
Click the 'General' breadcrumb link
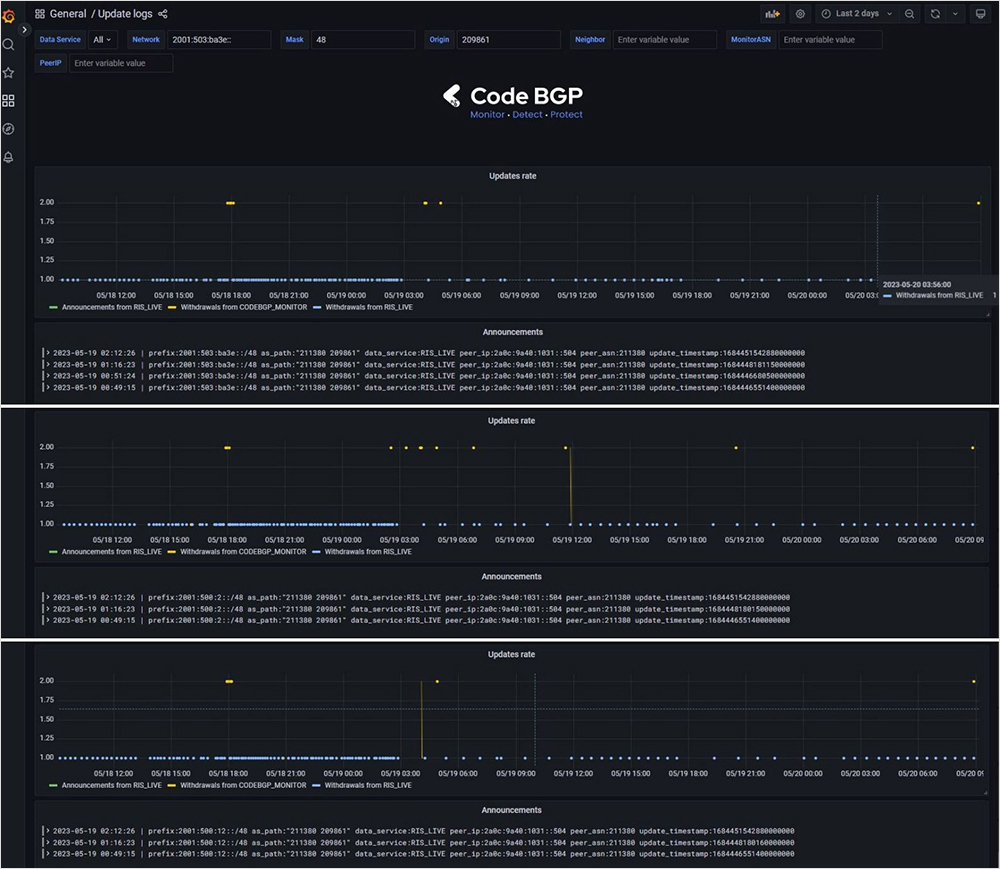point(68,14)
